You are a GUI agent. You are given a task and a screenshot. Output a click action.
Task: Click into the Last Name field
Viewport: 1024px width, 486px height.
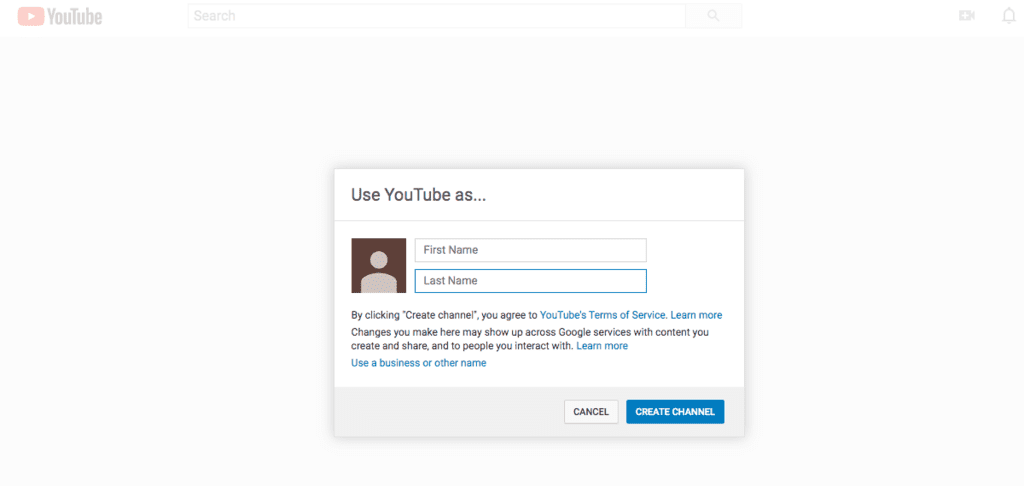click(530, 281)
